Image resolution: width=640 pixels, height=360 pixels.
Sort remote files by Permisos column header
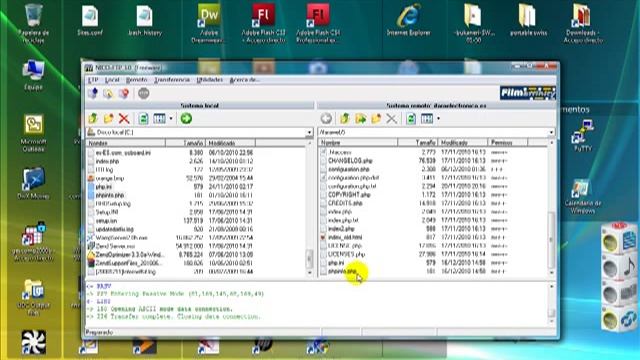[x=508, y=142]
